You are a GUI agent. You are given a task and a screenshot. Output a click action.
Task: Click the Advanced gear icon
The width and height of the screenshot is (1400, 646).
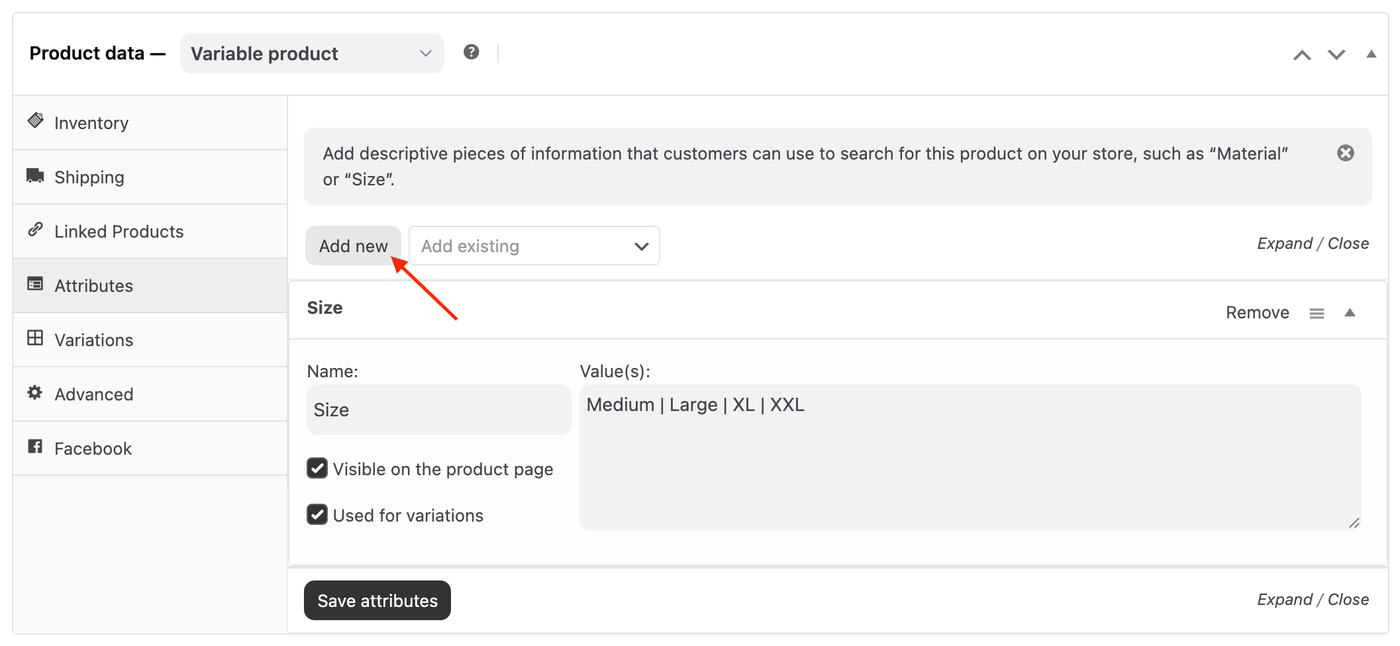click(35, 393)
